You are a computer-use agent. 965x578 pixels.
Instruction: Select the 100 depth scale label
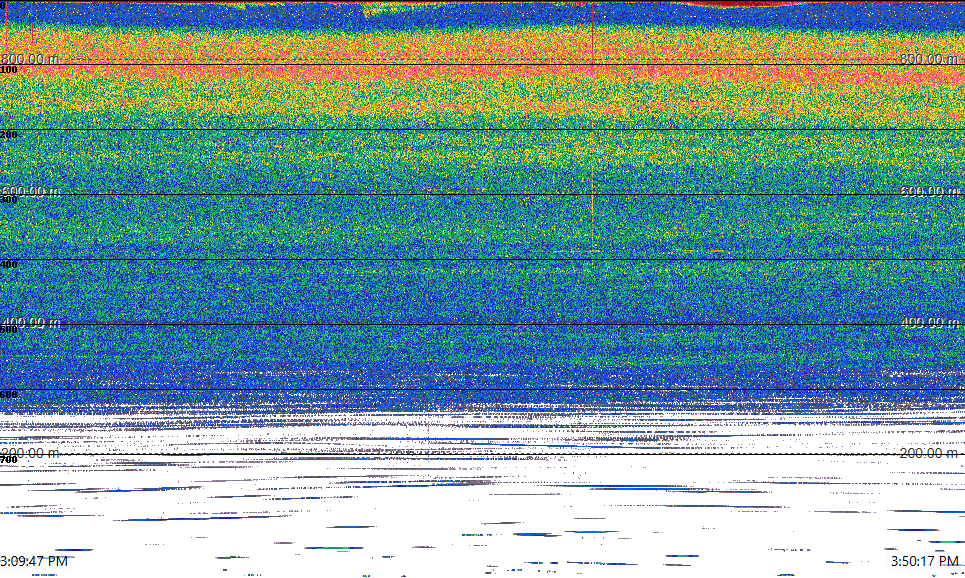pyautogui.click(x=9, y=70)
